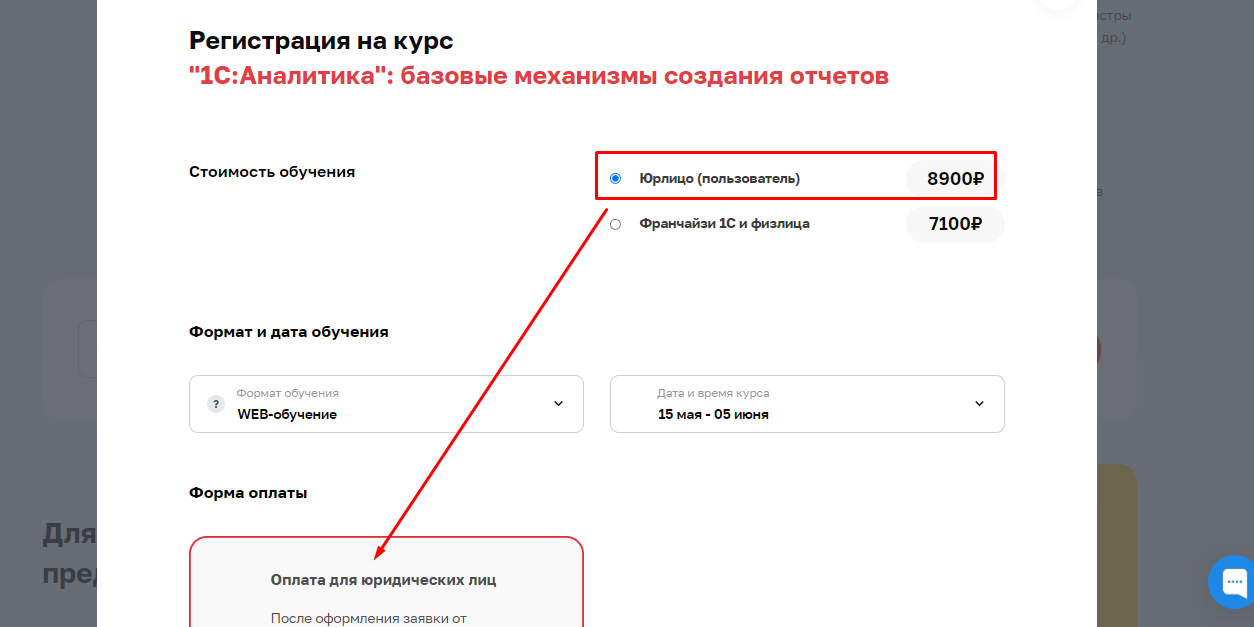Open the live chat bubble icon
The image size is (1254, 627).
click(x=1232, y=582)
